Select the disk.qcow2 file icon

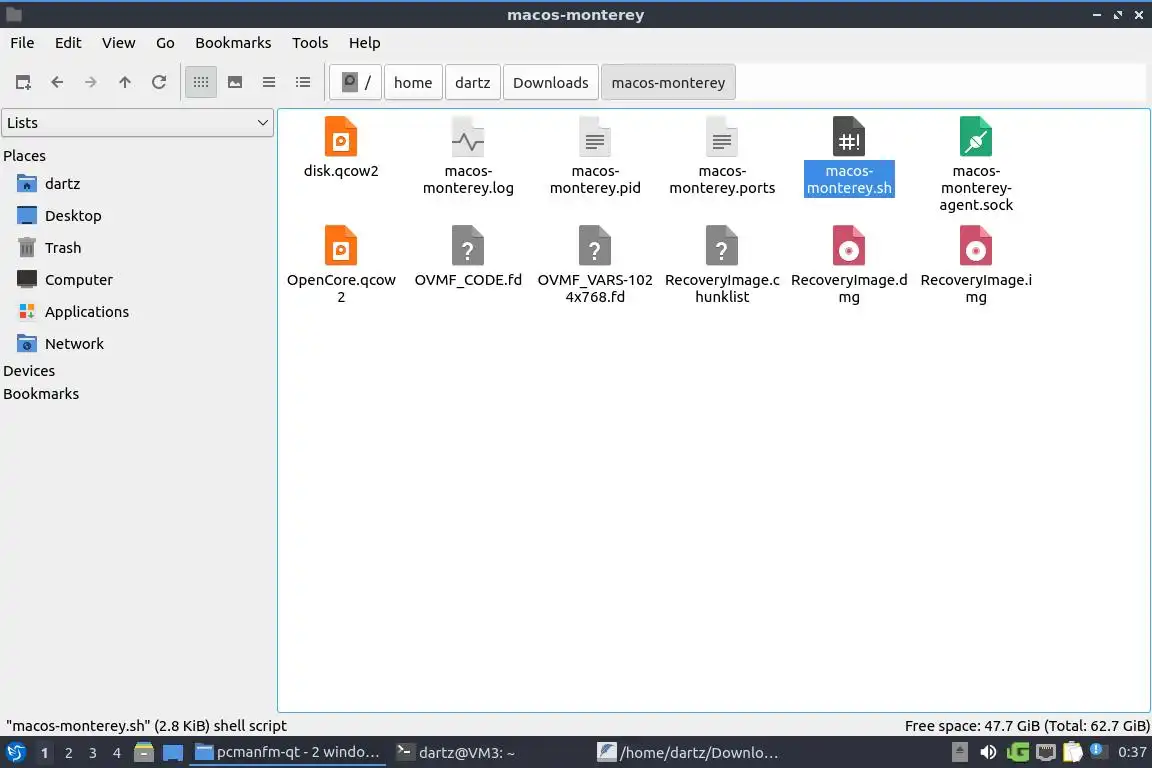341,137
